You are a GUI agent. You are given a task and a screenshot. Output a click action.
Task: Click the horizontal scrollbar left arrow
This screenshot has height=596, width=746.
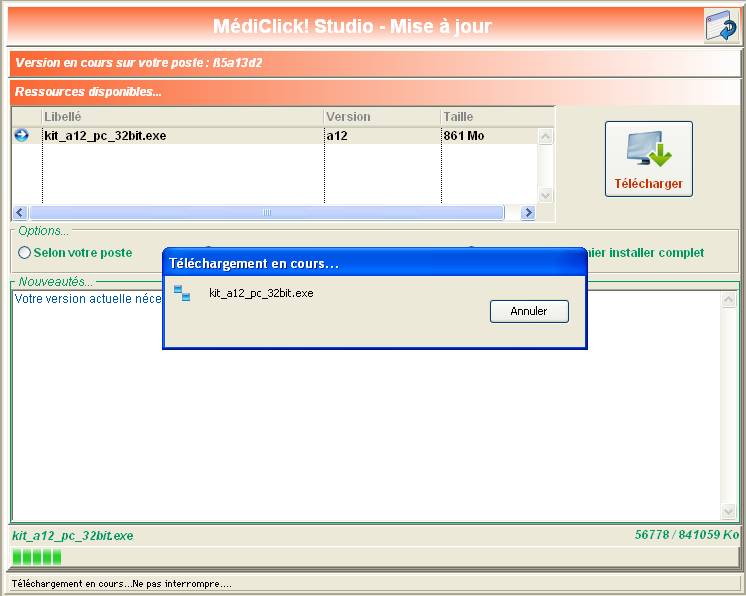20,213
